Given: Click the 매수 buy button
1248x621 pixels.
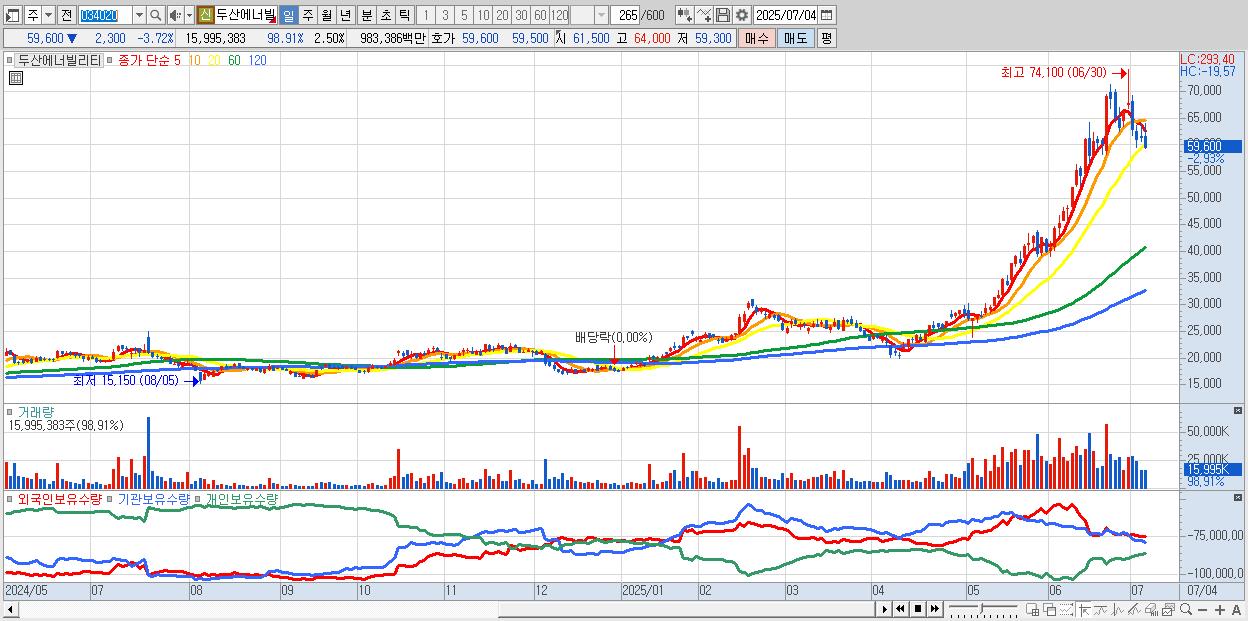Looking at the screenshot, I should tap(757, 38).
